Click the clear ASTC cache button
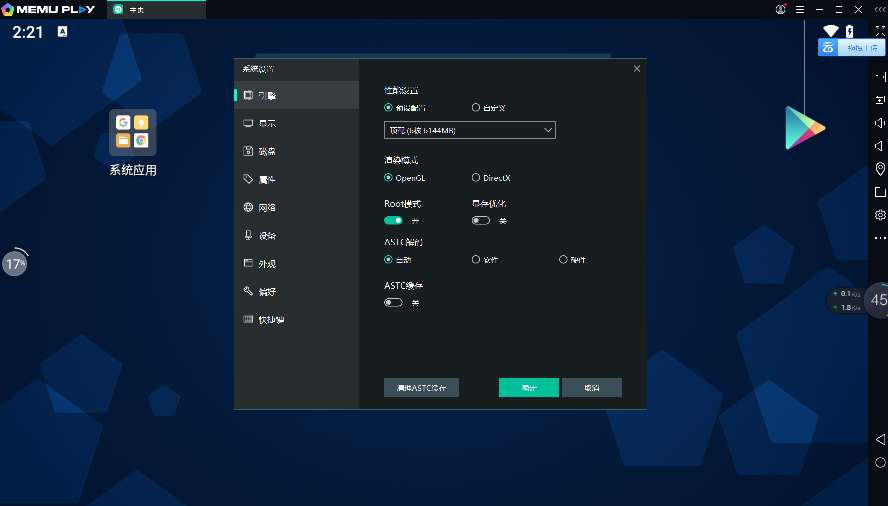888x506 pixels. [x=421, y=388]
